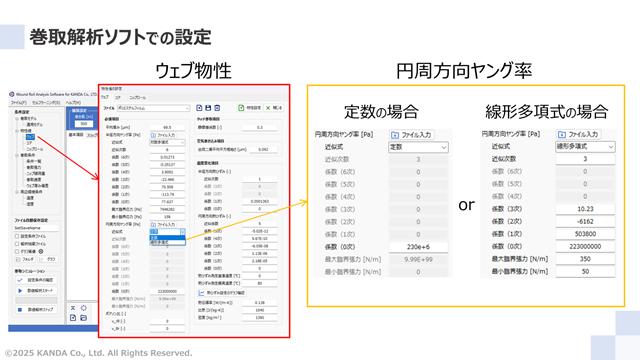Click the Wound Roll Analysis Software title bar logo
The image size is (640, 360).
pos(12,94)
